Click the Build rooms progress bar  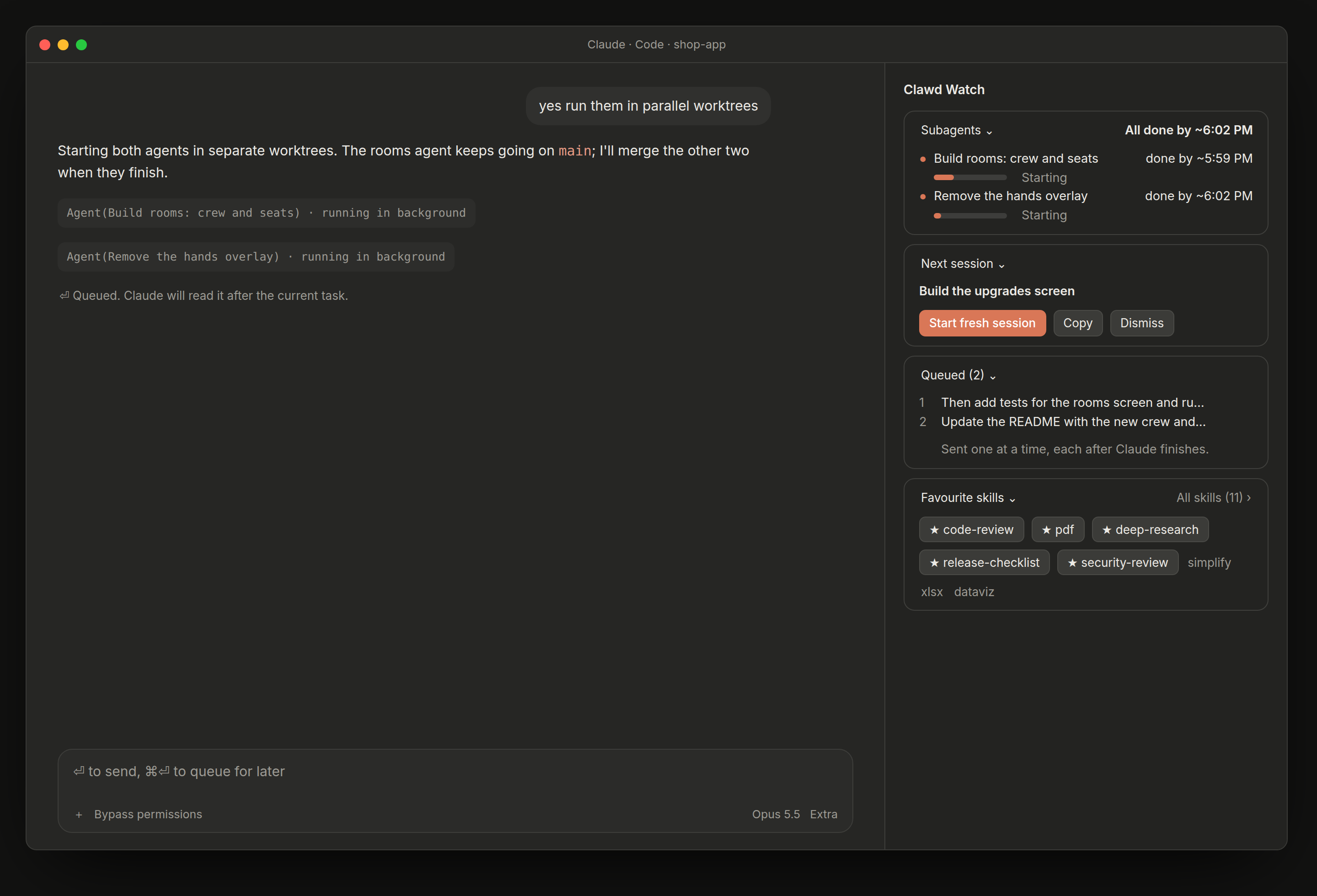[969, 178]
